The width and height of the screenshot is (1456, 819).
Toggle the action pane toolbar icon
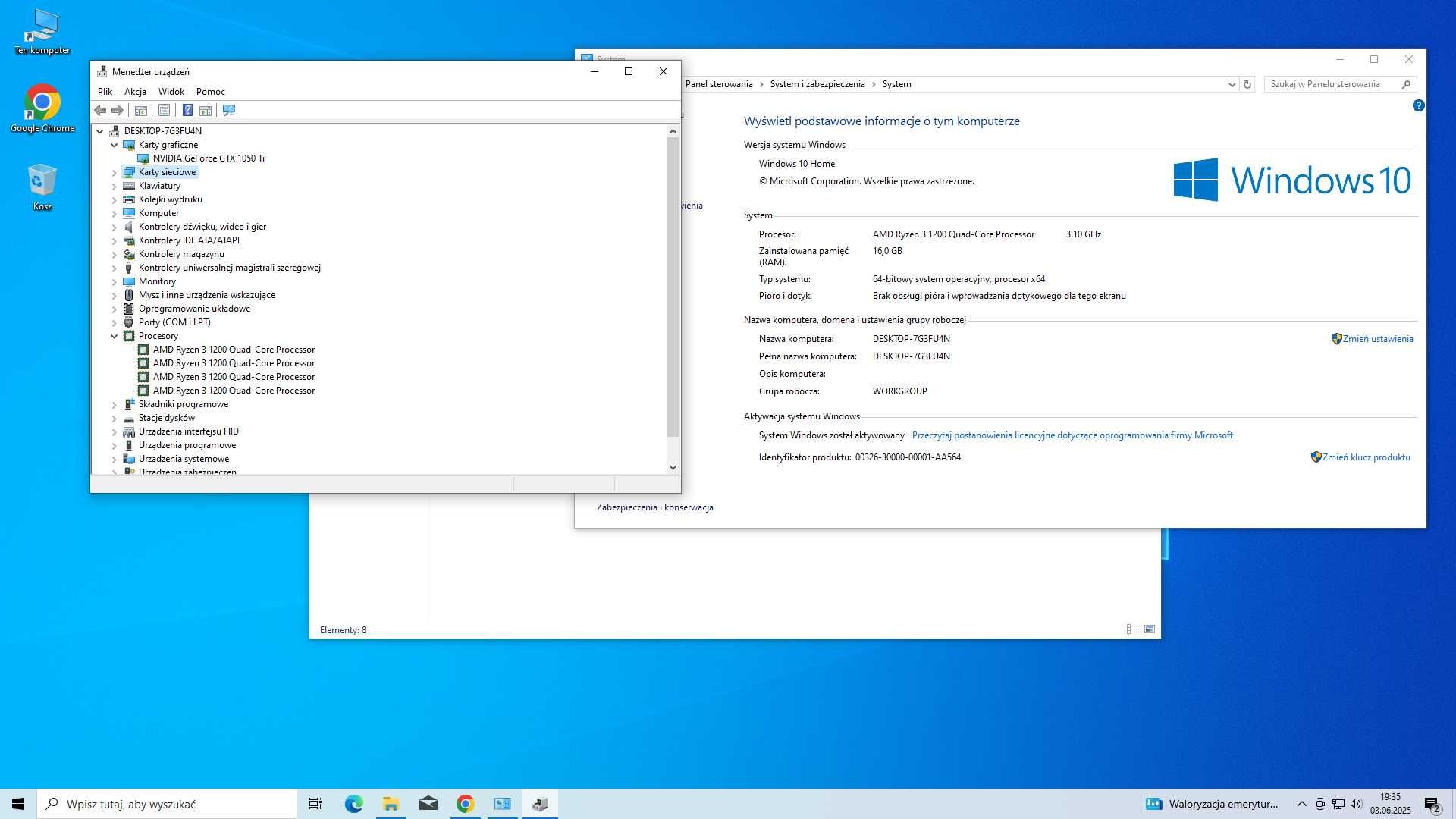click(206, 111)
